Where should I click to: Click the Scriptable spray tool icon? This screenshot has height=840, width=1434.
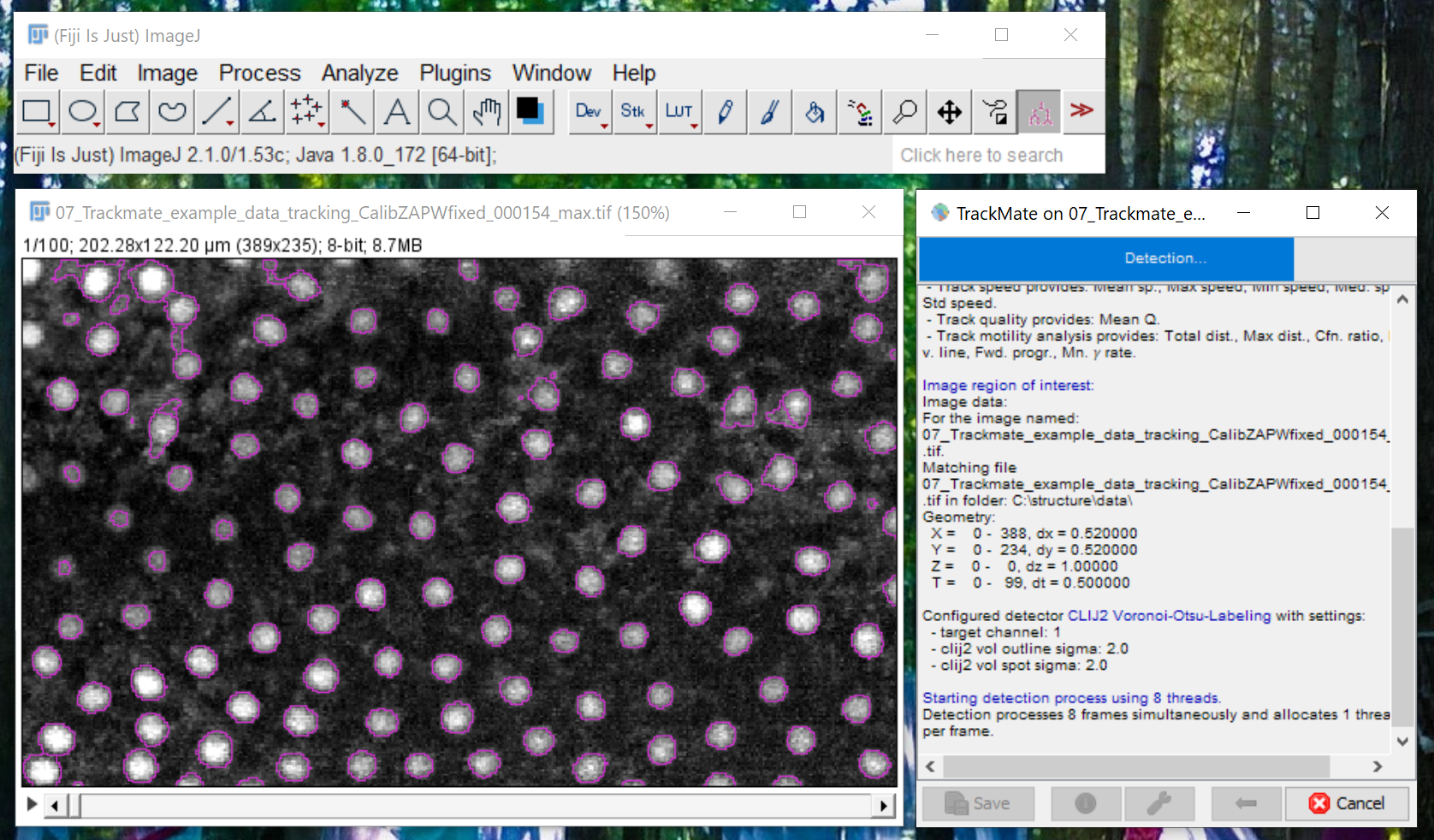(860, 112)
